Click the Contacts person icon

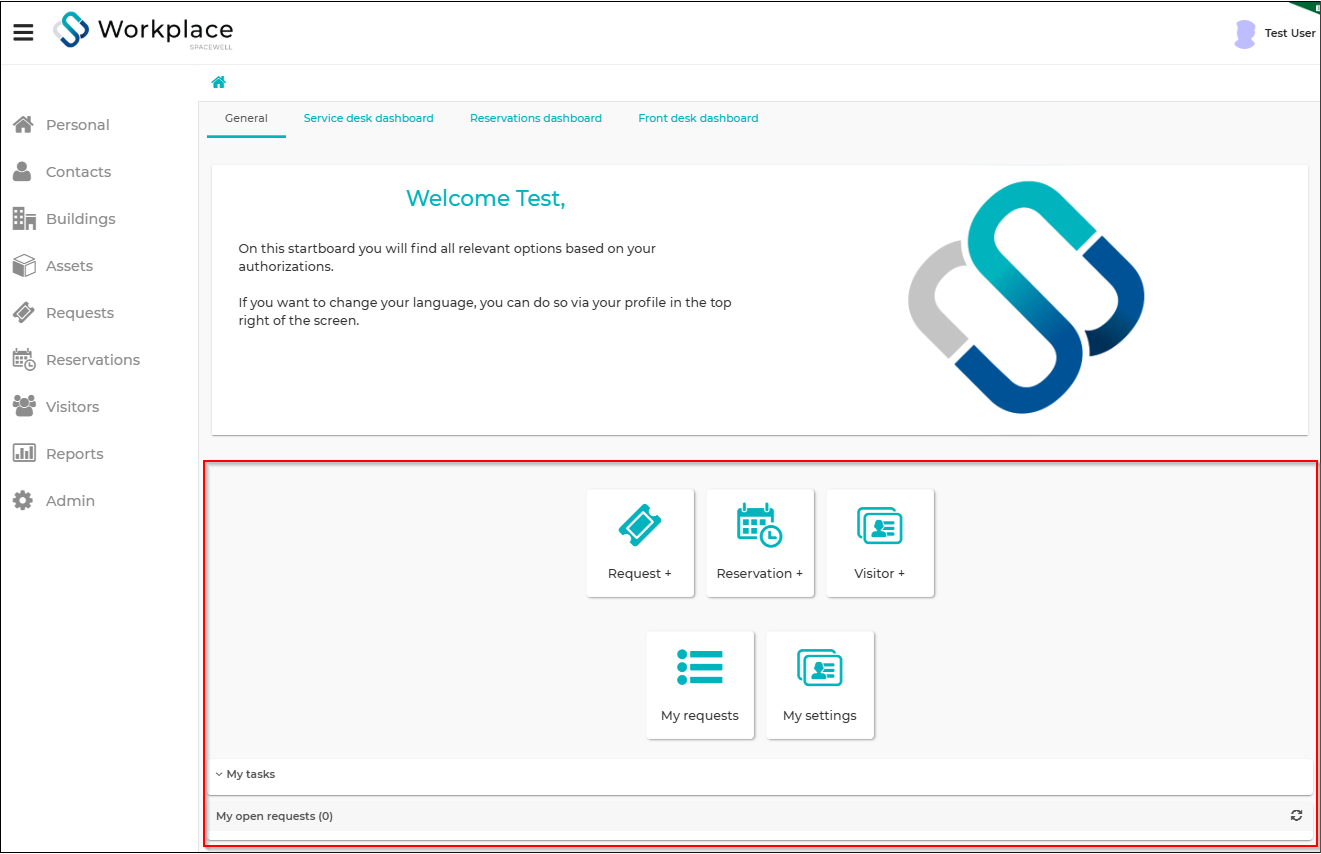pyautogui.click(x=22, y=172)
